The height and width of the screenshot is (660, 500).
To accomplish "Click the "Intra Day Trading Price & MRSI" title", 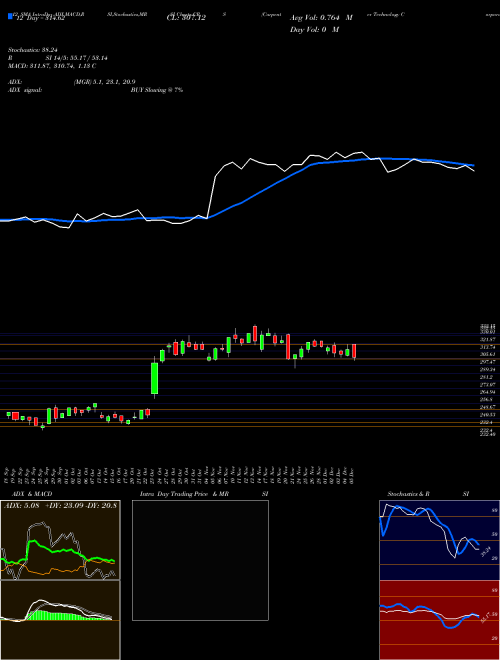I will tap(204, 494).
